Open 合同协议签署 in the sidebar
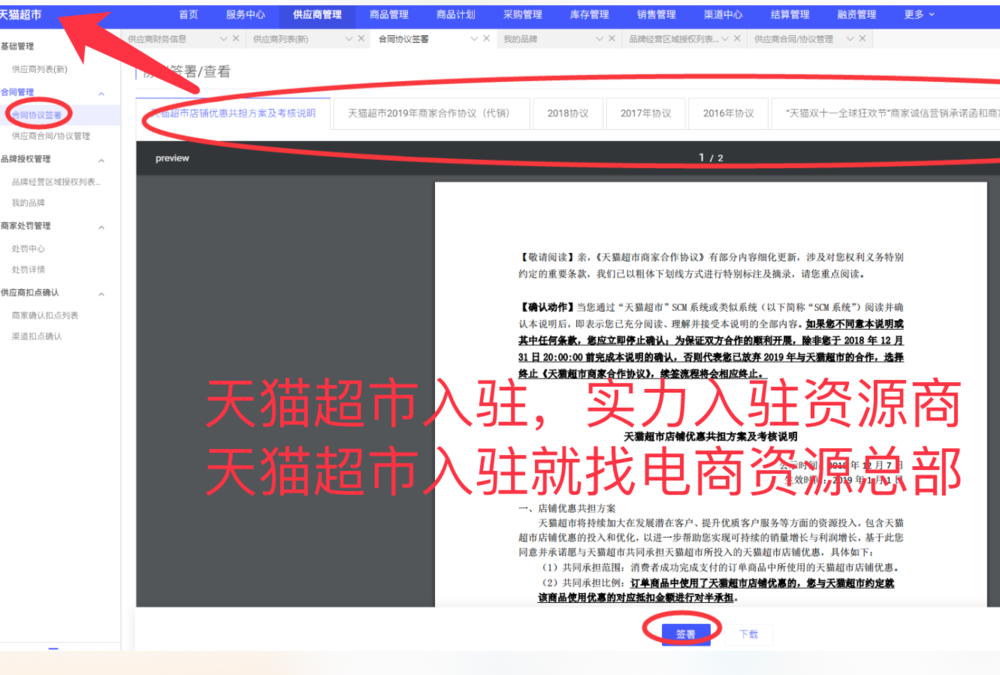The image size is (1000, 675). [37, 115]
